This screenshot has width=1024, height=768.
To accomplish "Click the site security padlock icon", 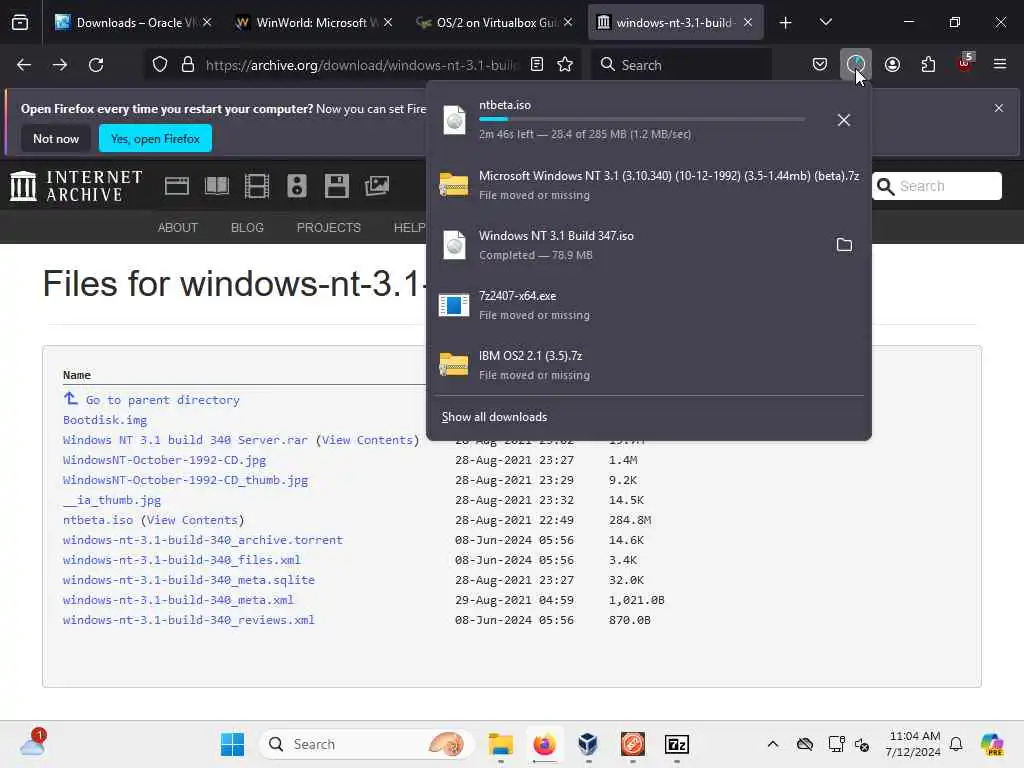I will pos(188,65).
